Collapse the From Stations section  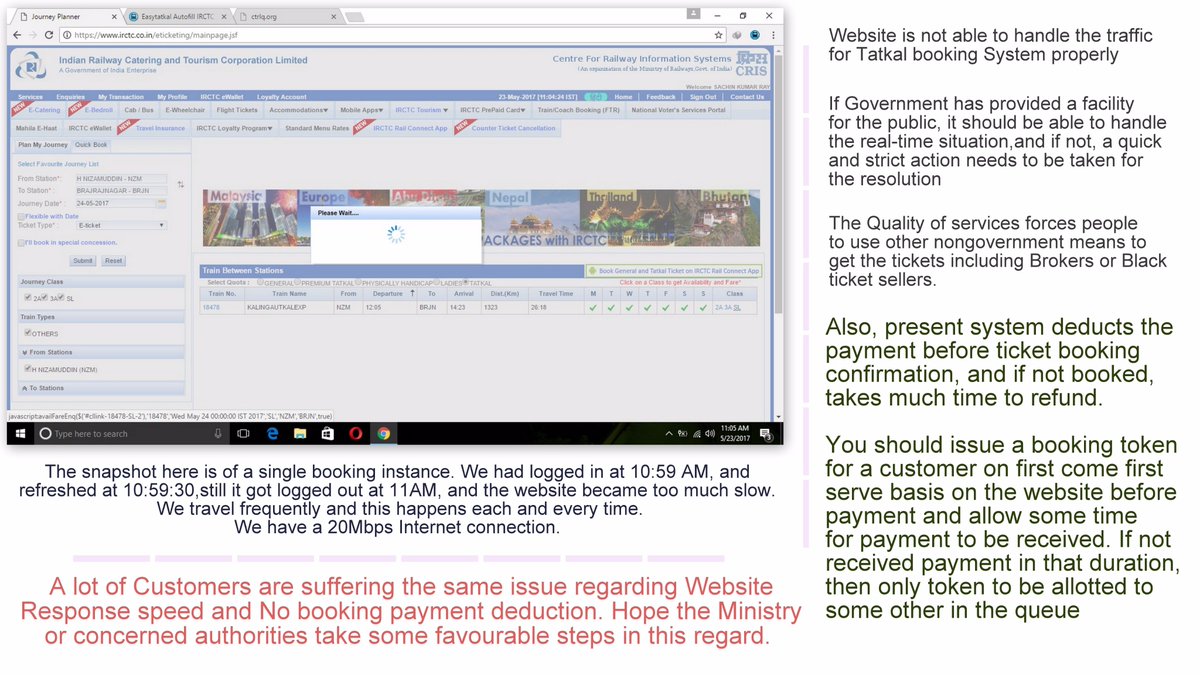click(x=102, y=352)
